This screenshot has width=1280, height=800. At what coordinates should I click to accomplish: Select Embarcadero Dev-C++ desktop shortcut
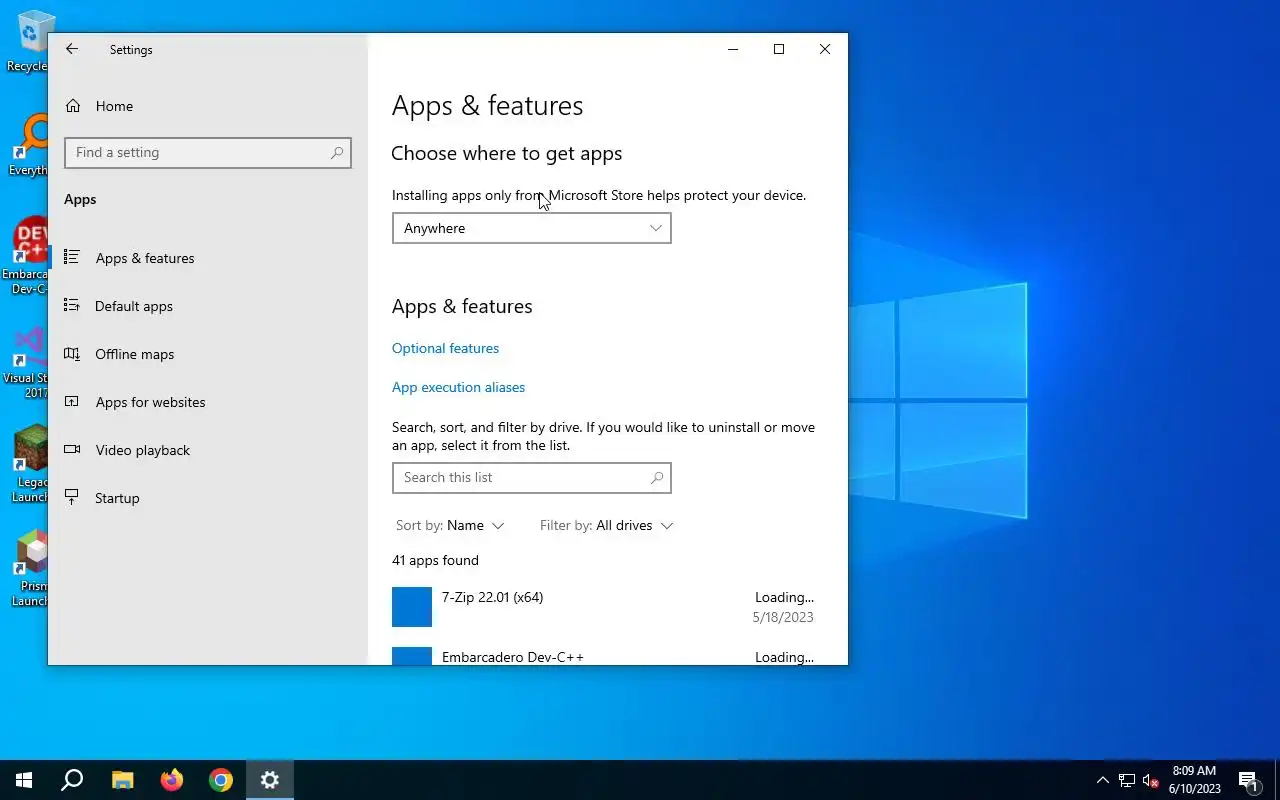[26, 255]
